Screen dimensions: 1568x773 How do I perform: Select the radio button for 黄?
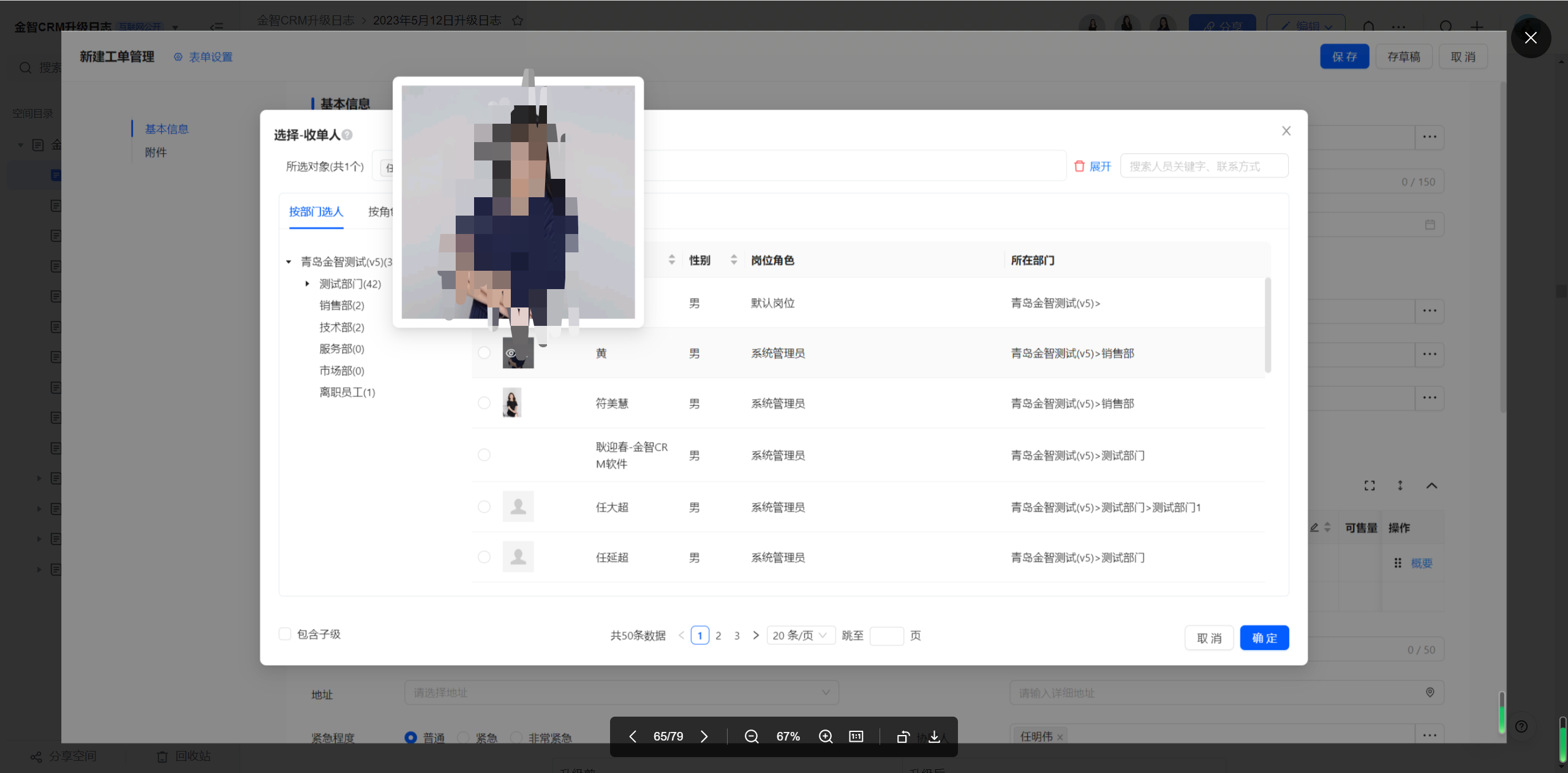tap(484, 353)
